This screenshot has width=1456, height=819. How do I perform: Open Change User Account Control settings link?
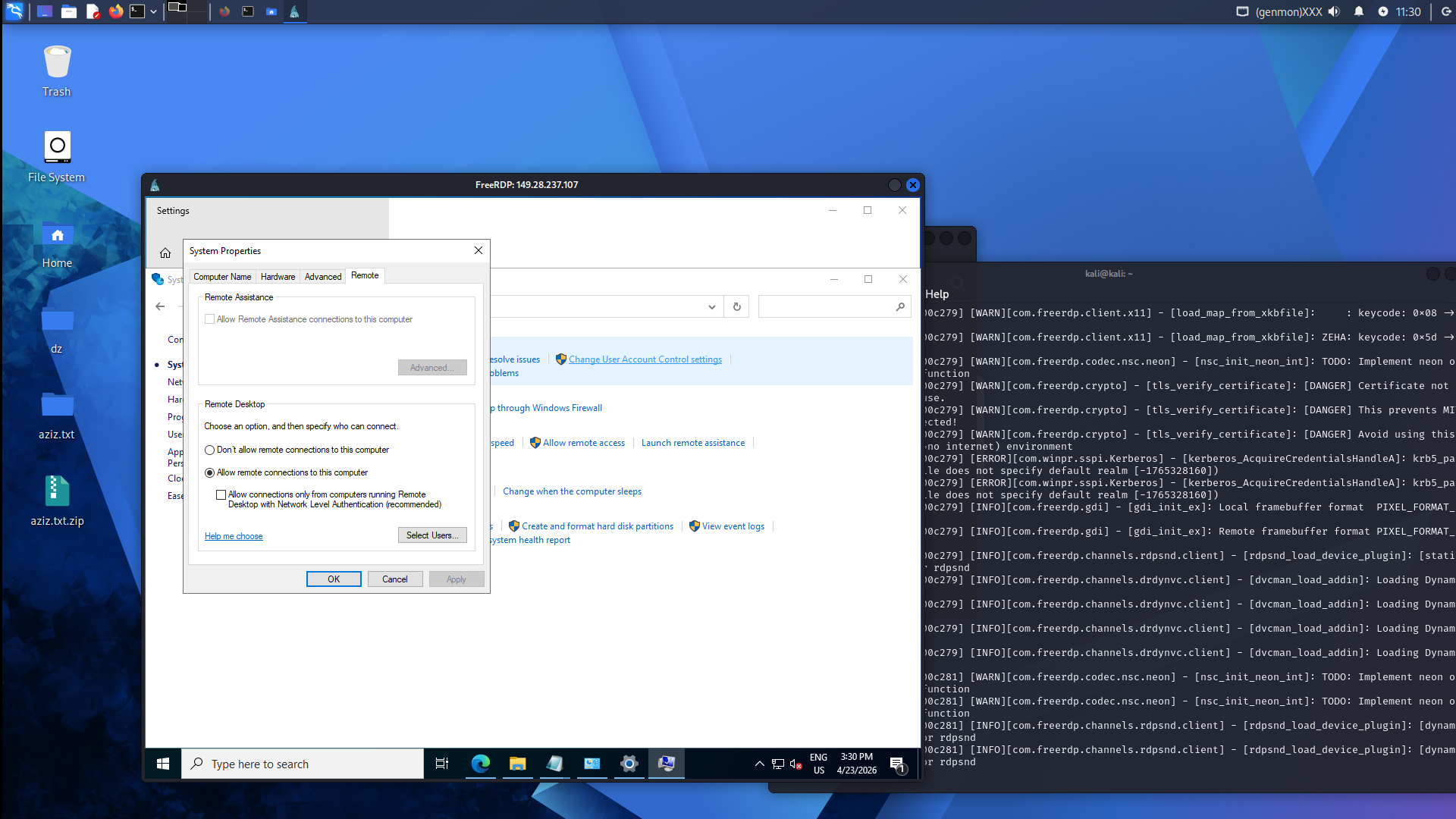click(645, 359)
